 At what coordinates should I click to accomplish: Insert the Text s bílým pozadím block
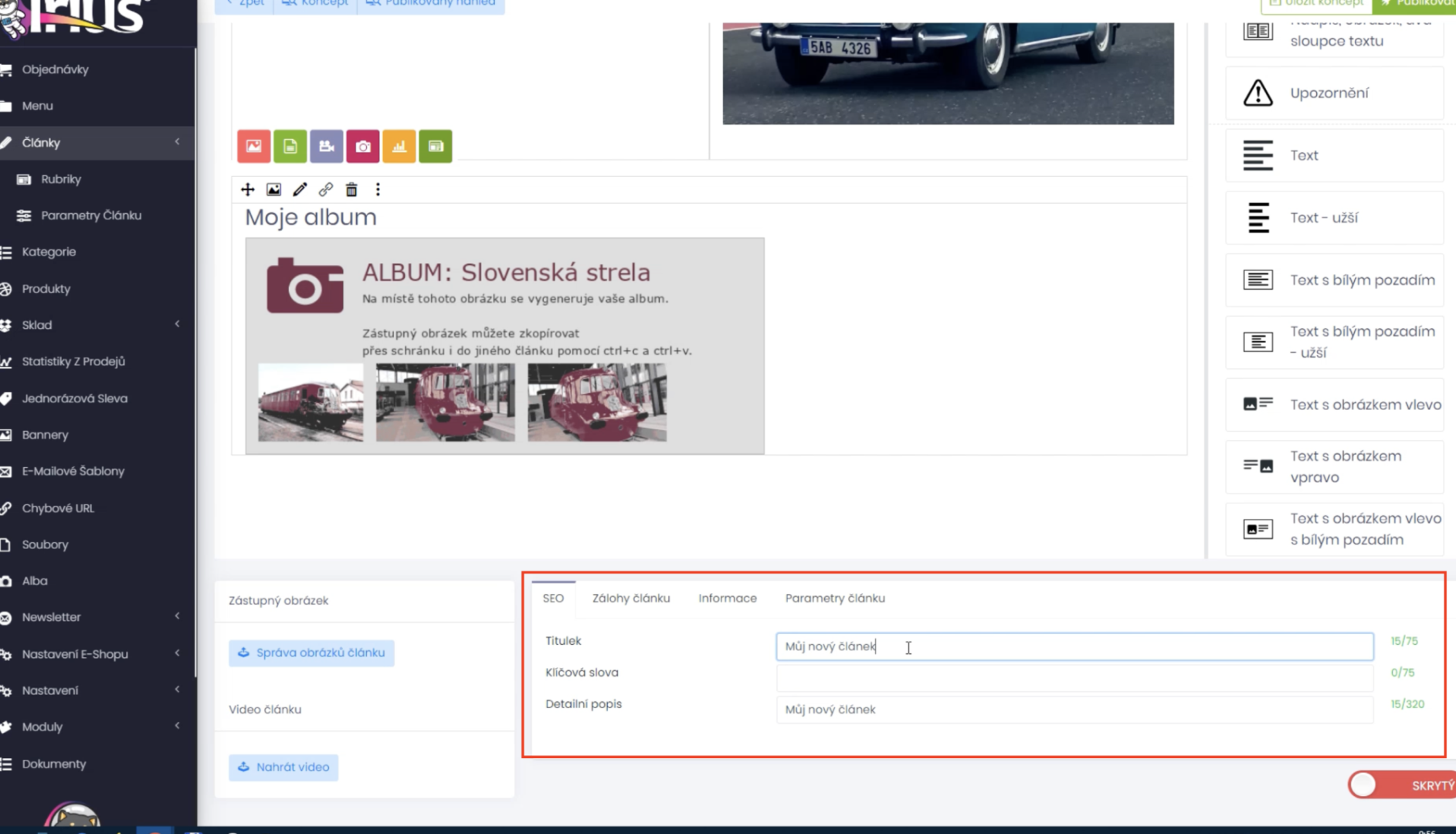1334,280
